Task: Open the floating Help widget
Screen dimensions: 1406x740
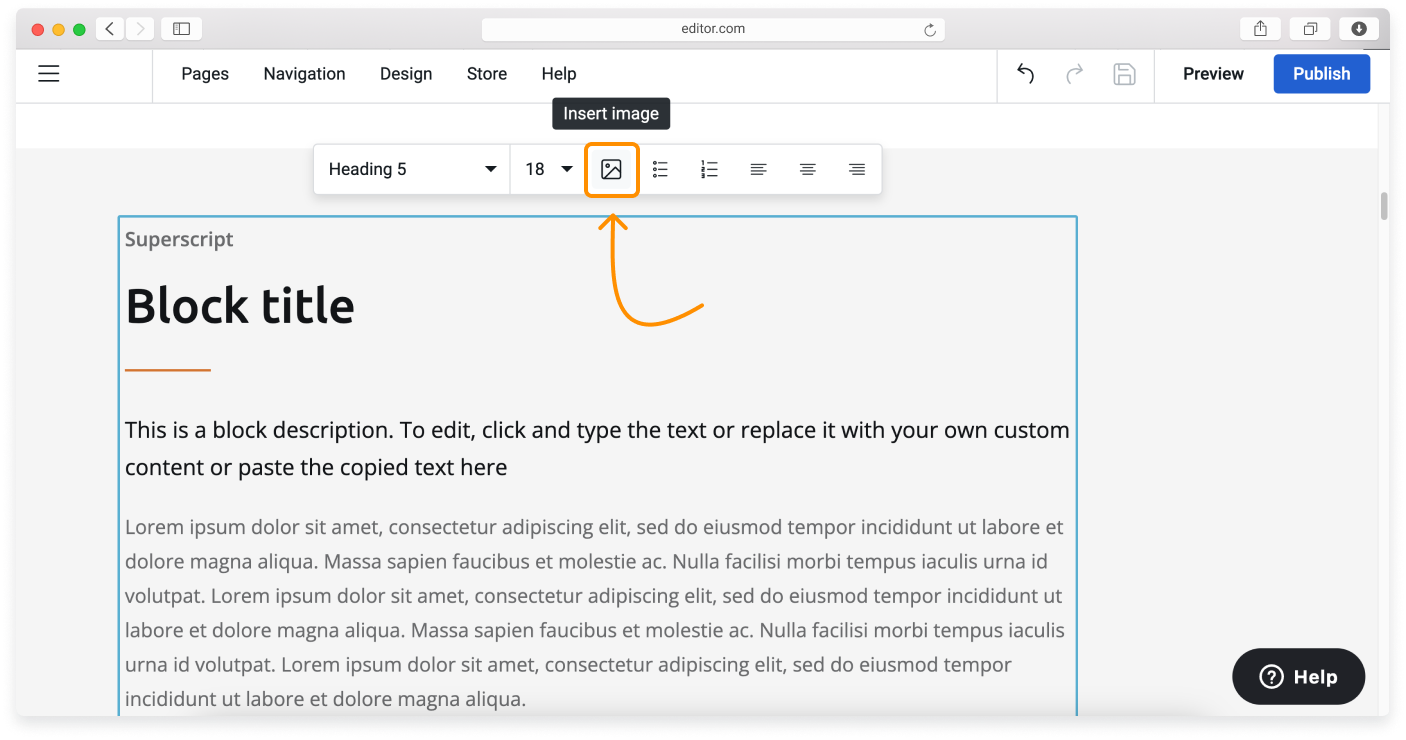Action: pyautogui.click(x=1298, y=677)
